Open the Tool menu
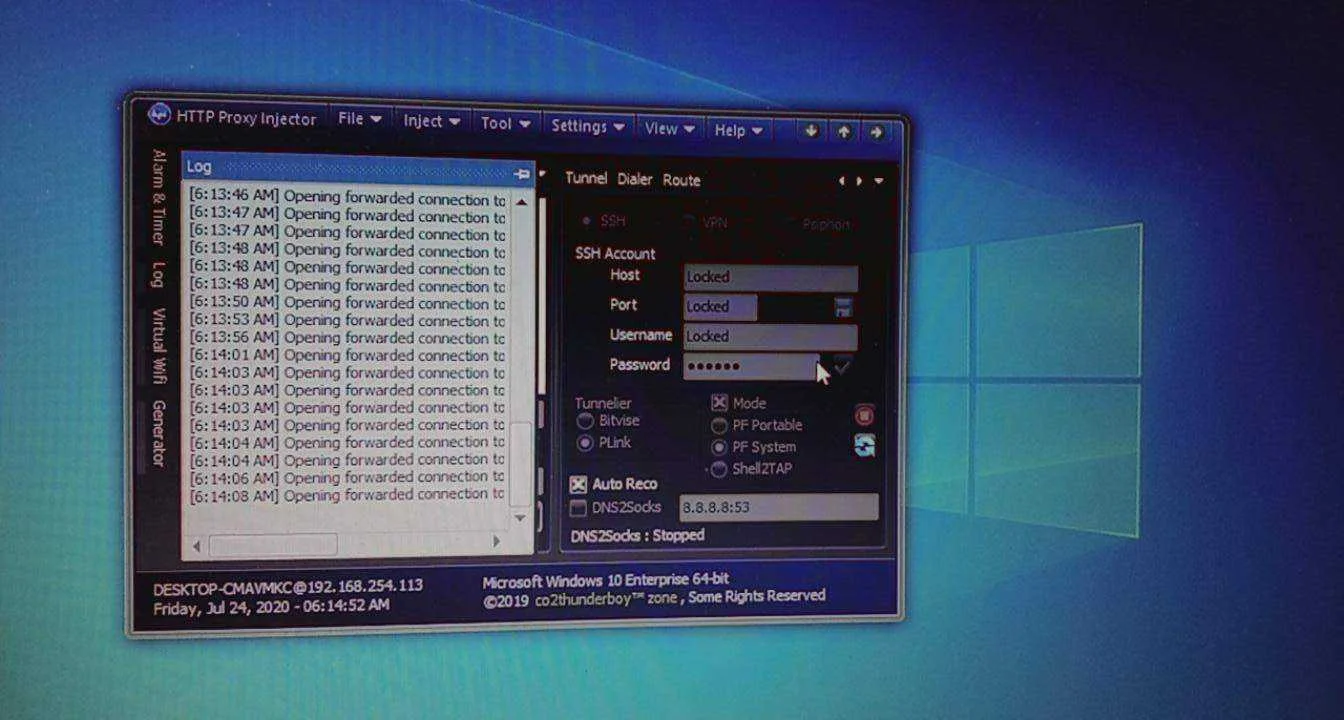Screen dimensions: 1344x720 [x=505, y=124]
